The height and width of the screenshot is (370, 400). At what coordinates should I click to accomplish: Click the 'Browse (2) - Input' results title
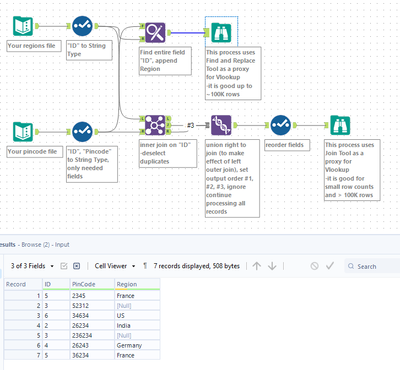tap(45, 245)
